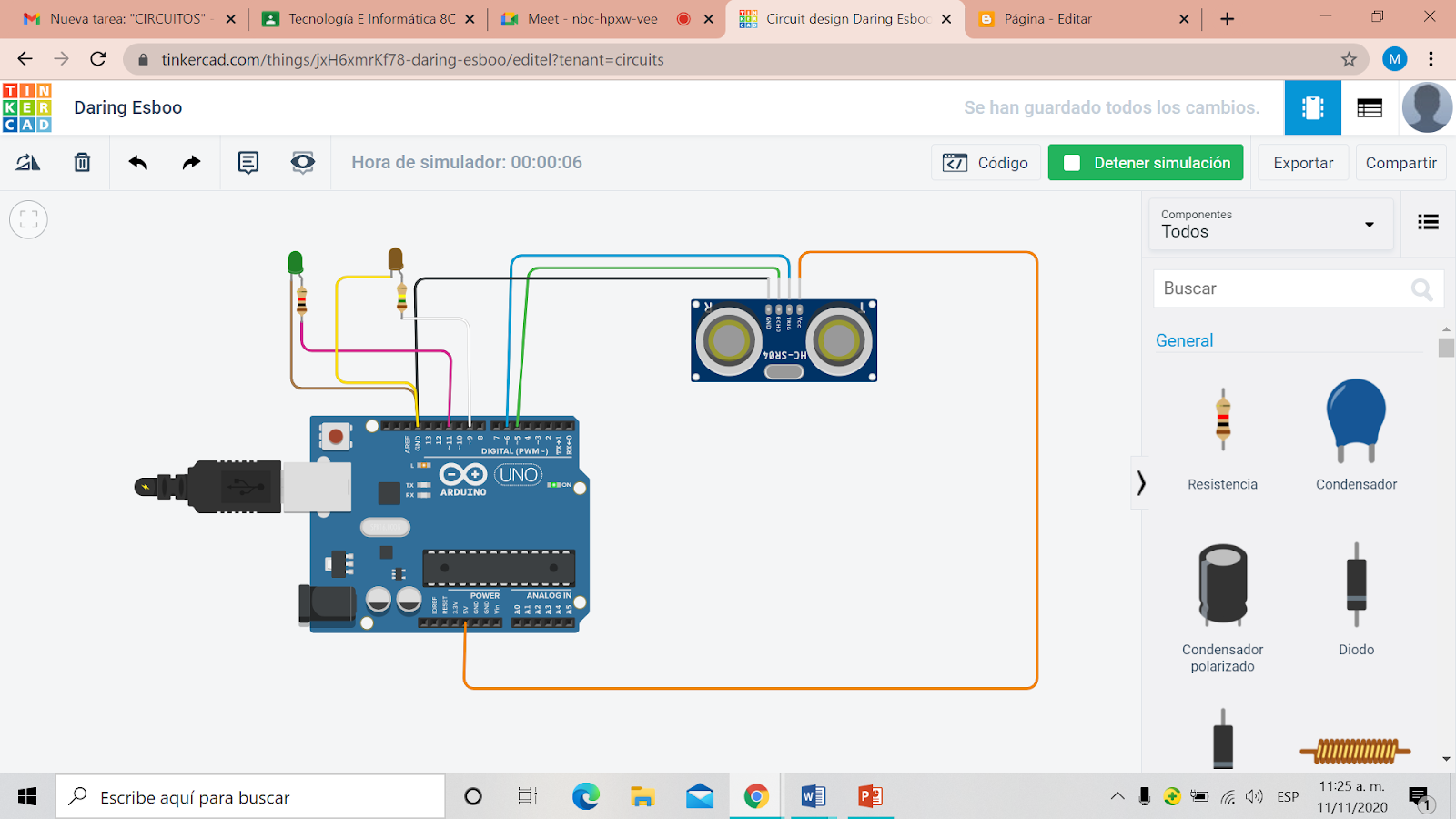Toggle component list layout icon
The height and width of the screenshot is (819, 1456).
(1428, 222)
